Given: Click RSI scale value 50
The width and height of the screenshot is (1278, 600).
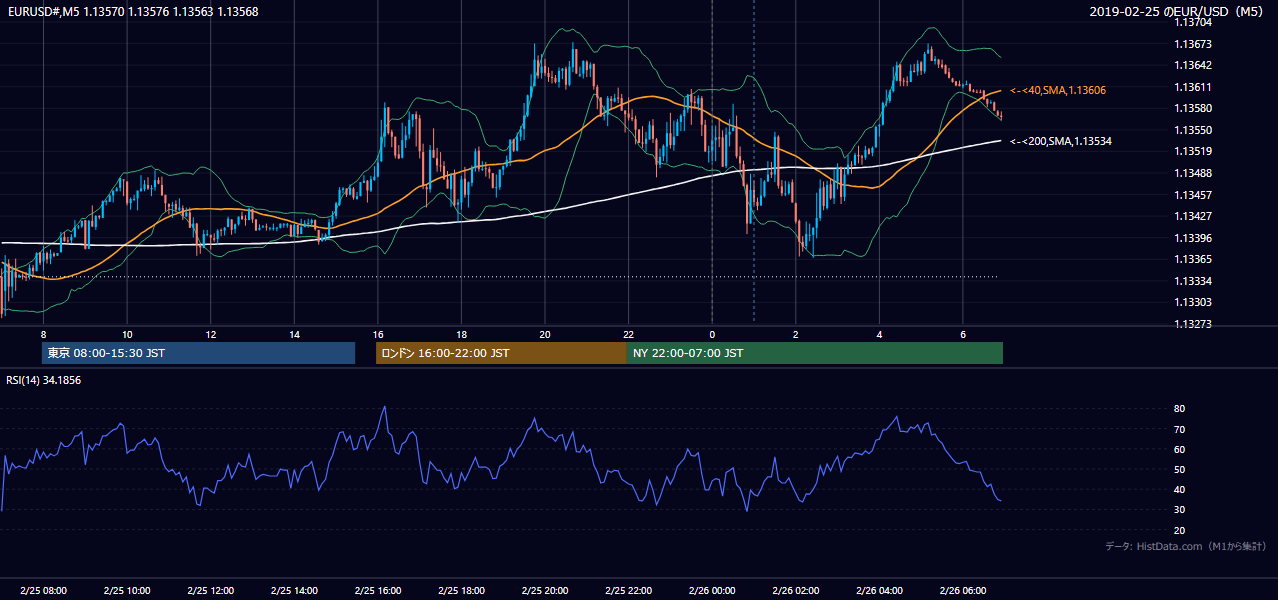Looking at the screenshot, I should tap(1180, 469).
